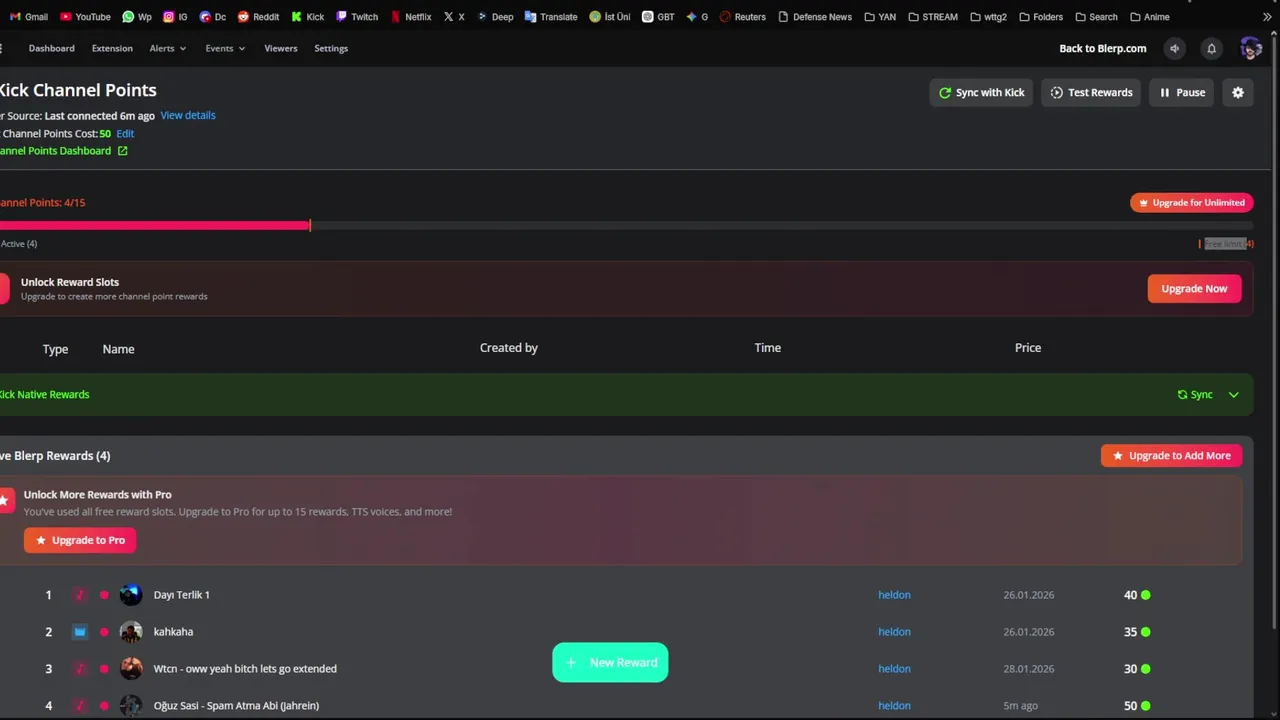1280x720 pixels.
Task: Open the Translate bookmark
Action: [551, 16]
